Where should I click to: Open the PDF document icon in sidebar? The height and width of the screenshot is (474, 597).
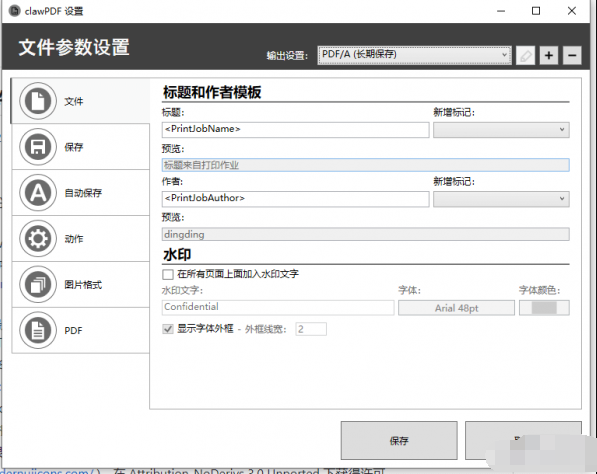click(38, 330)
